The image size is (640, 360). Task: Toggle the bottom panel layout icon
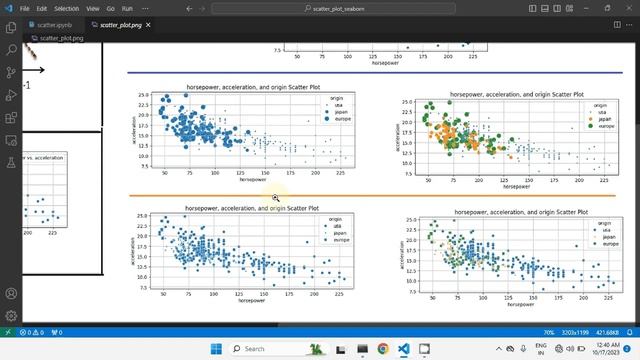coord(544,9)
